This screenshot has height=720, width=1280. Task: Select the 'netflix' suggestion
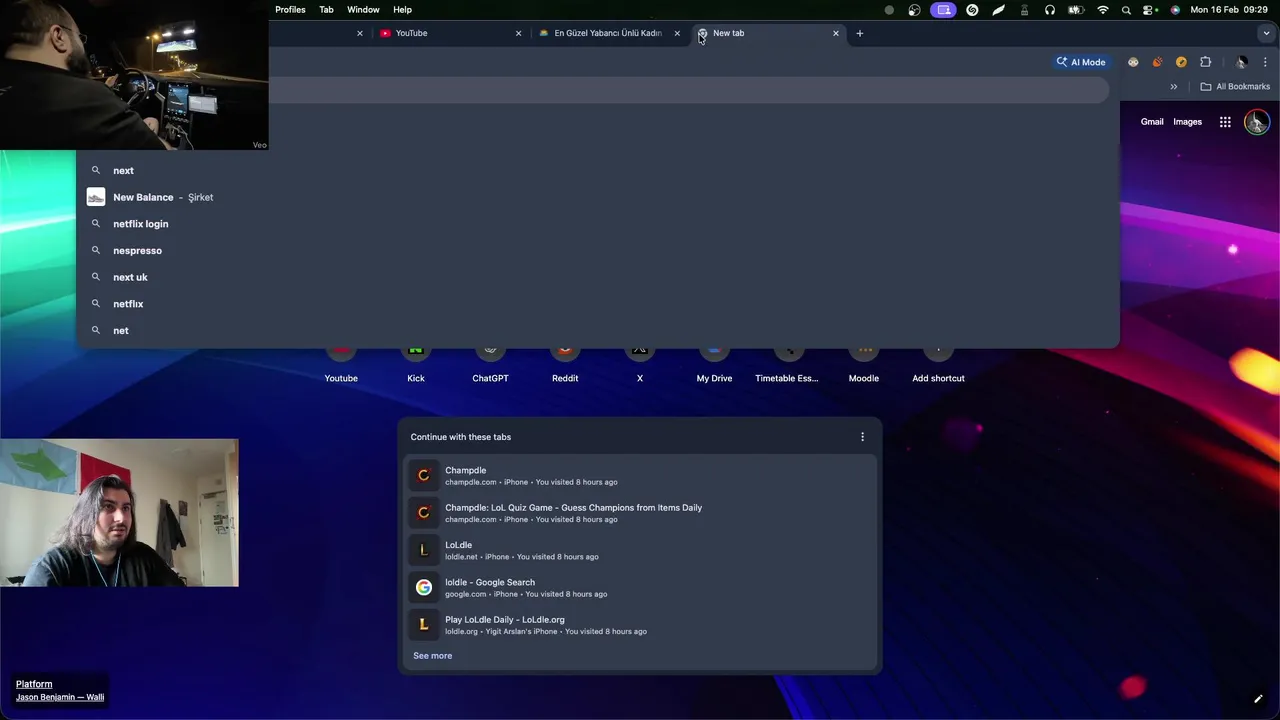pyautogui.click(x=597, y=304)
